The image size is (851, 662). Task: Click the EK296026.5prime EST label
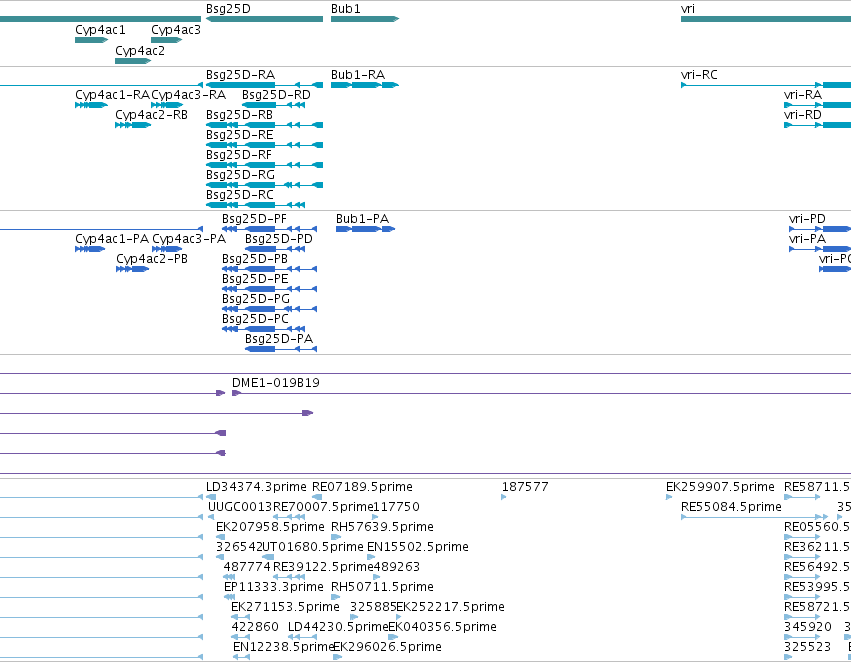(387, 647)
